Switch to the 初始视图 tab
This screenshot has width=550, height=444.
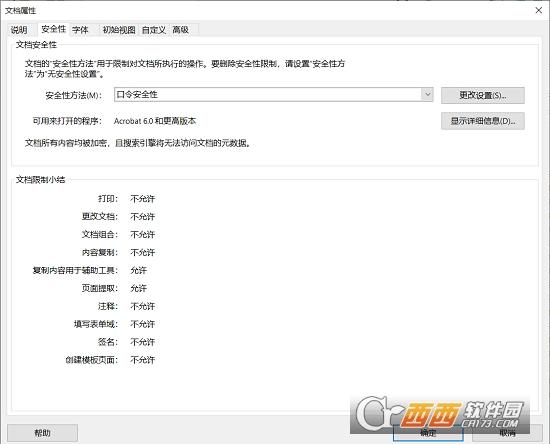click(x=119, y=30)
